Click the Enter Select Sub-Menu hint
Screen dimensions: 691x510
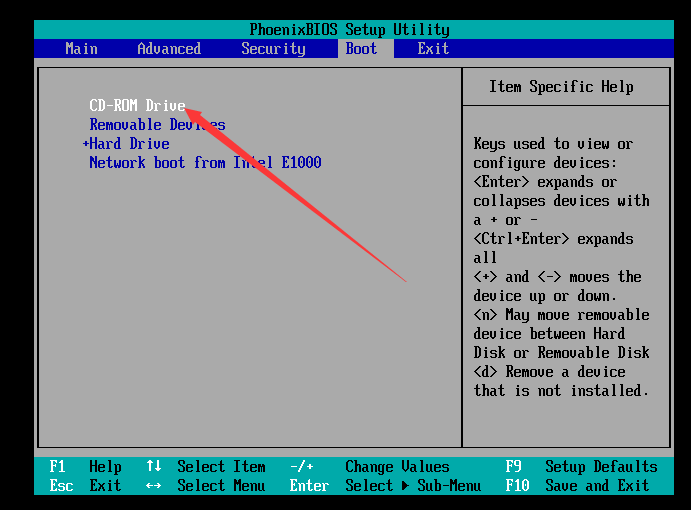[x=385, y=486]
